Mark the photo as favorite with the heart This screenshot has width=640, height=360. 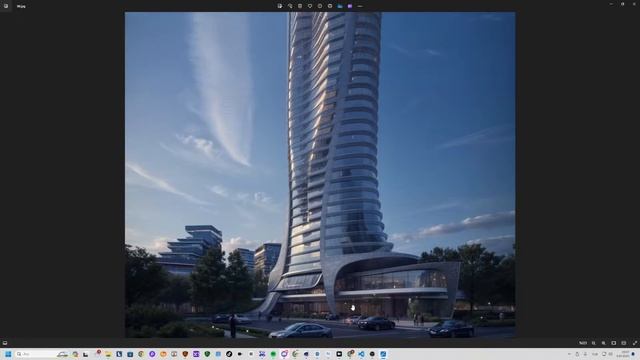pyautogui.click(x=310, y=6)
